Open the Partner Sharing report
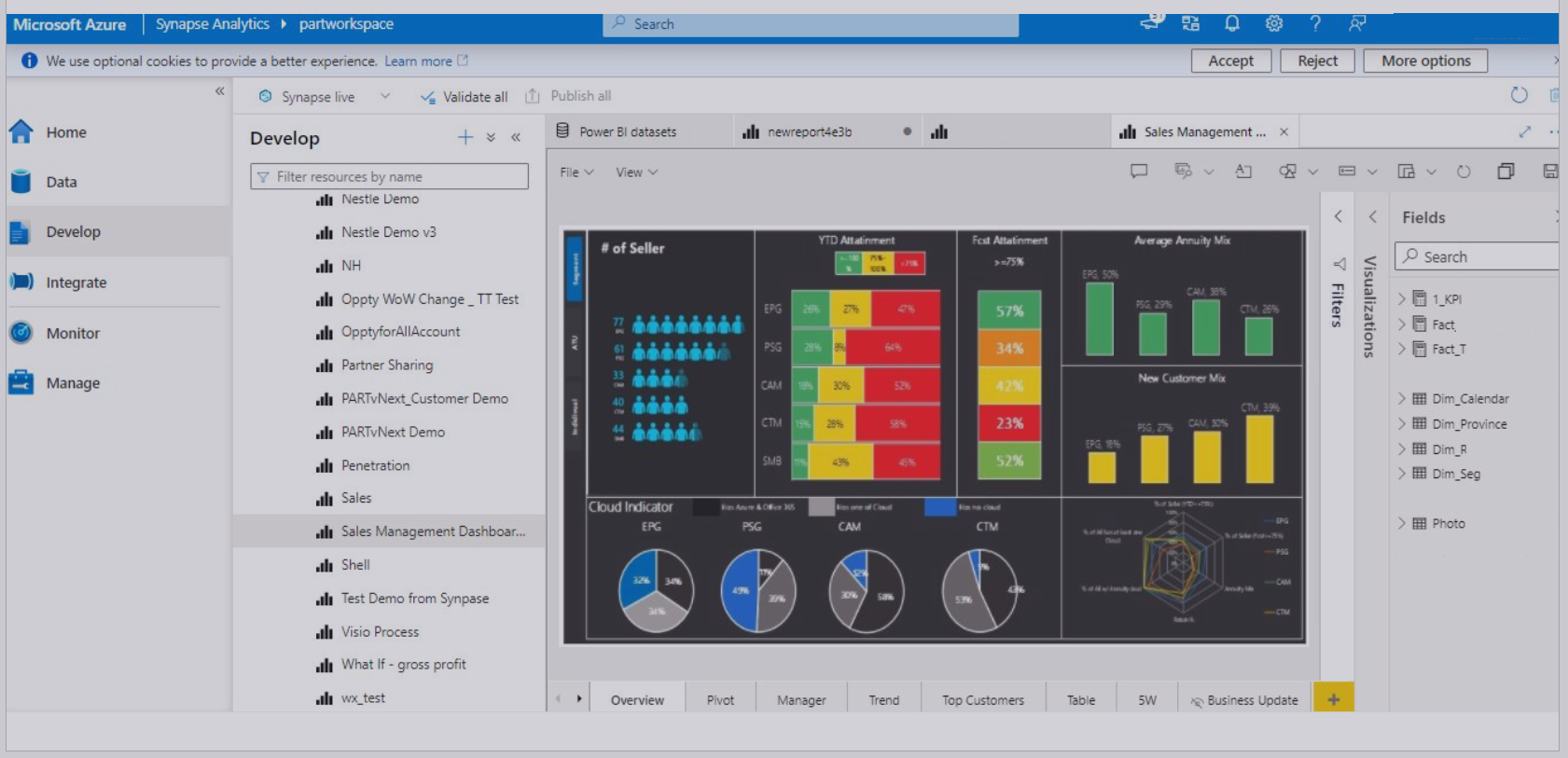Viewport: 1568px width, 758px height. pos(387,365)
